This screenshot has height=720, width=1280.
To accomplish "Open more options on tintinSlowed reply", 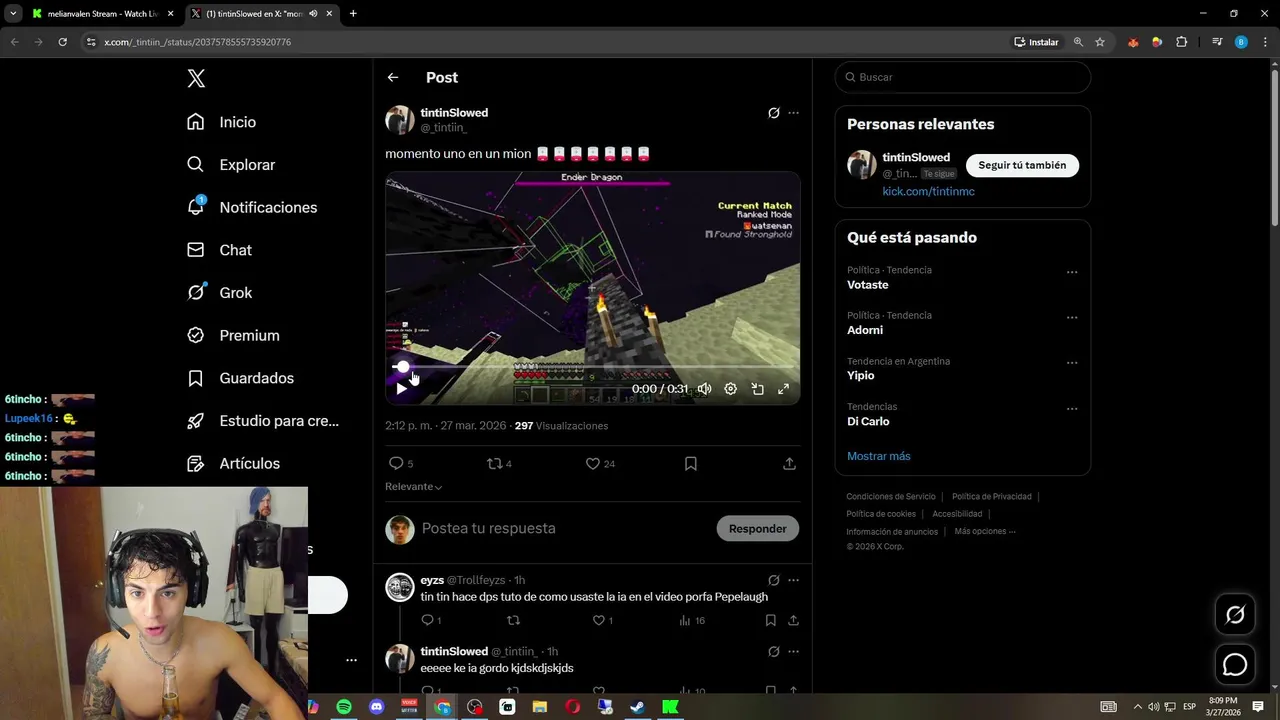I will tap(794, 651).
